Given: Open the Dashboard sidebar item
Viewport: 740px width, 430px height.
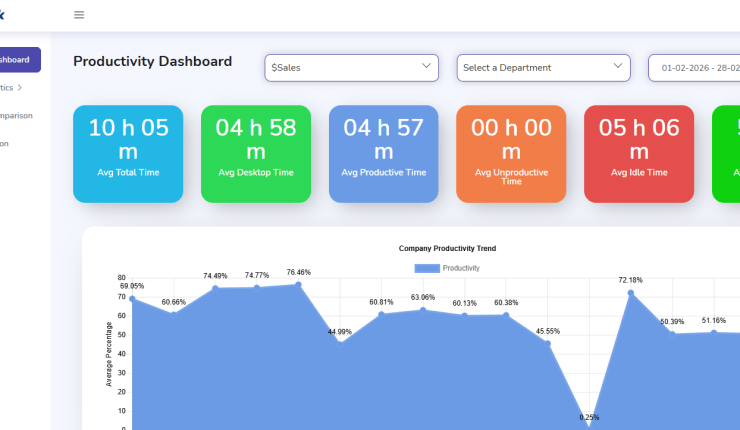Looking at the screenshot, I should coord(18,60).
